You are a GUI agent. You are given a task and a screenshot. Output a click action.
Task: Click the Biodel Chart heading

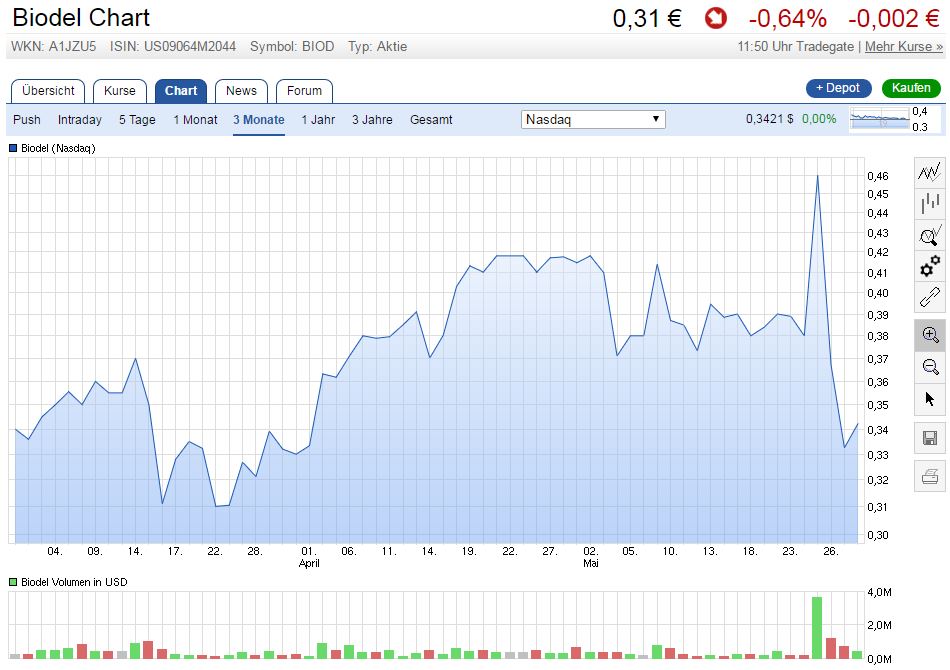click(81, 18)
